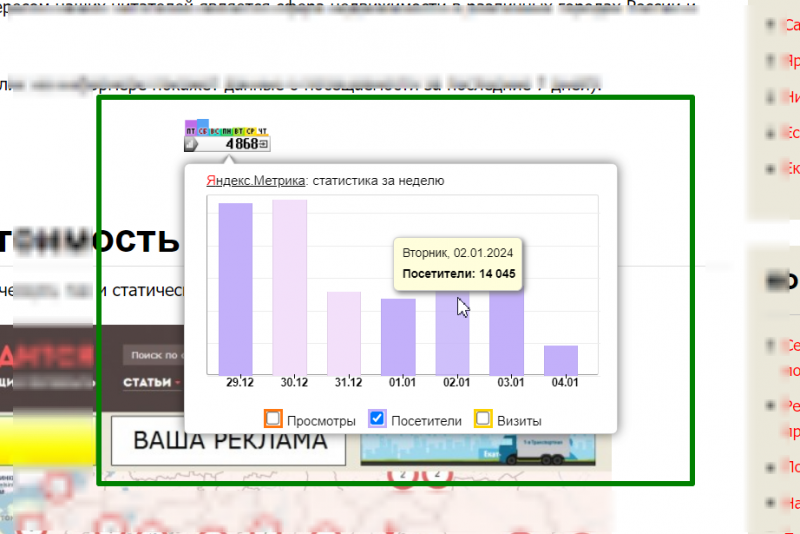Click the expand arrow icon on counter badge
This screenshot has height=534, width=800.
click(x=263, y=144)
